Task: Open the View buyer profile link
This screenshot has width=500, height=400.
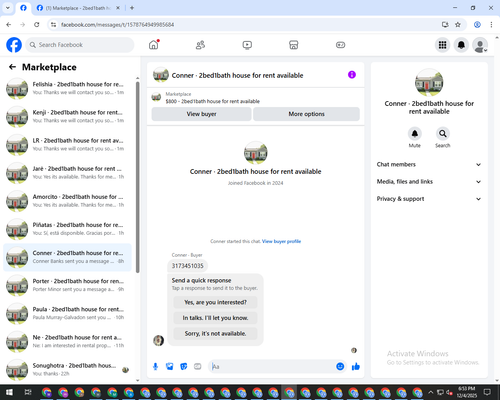Action: coord(281,241)
